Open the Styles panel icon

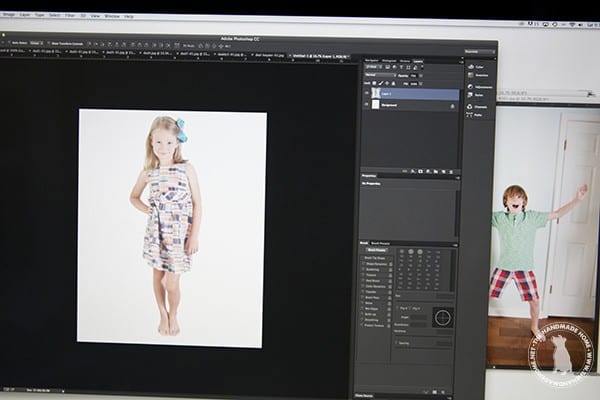coord(470,95)
